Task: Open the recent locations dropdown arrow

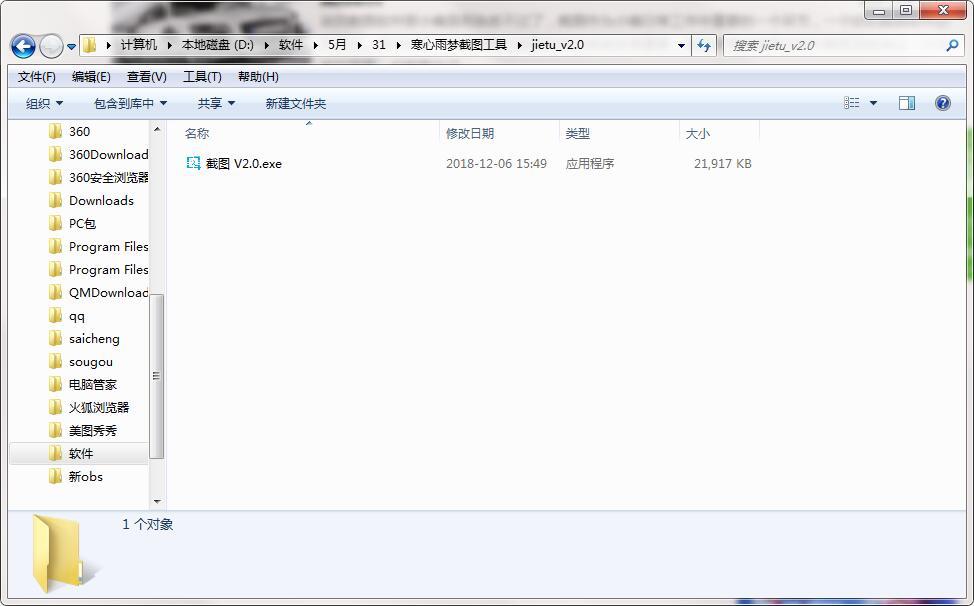Action: tap(71, 47)
